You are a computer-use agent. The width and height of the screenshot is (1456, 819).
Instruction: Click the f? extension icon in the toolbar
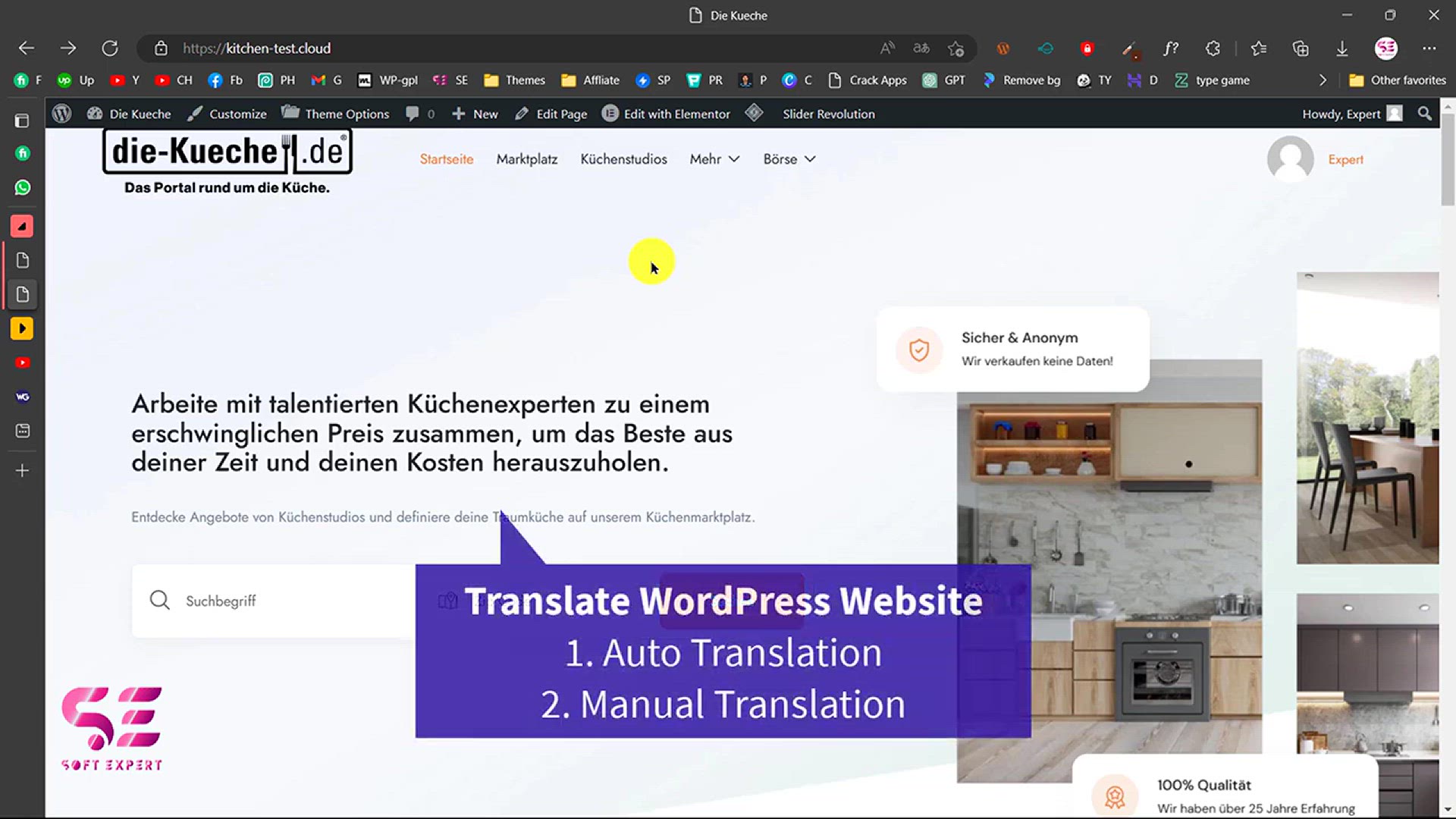[x=1171, y=49]
